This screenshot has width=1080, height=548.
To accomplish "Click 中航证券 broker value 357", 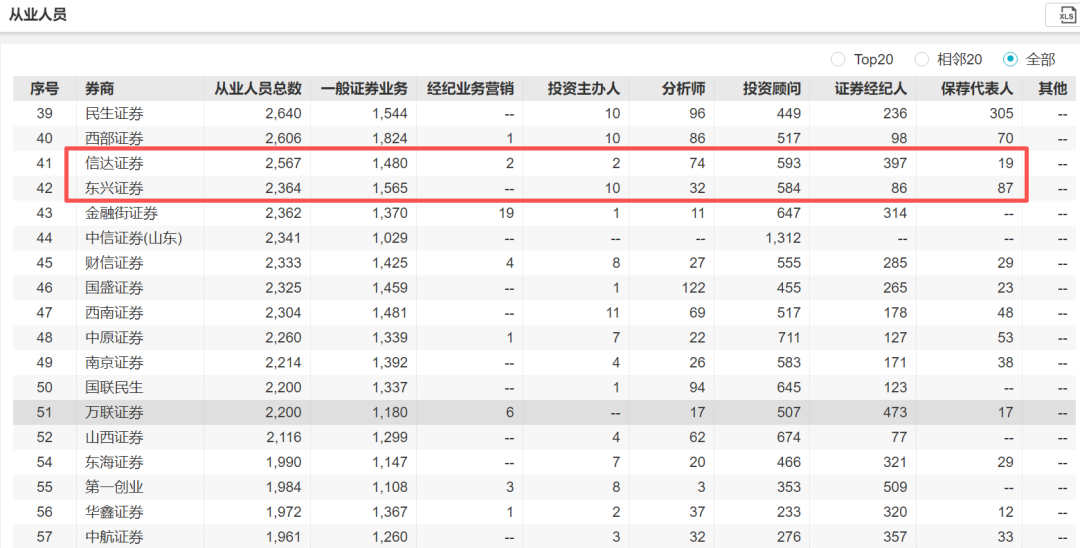I will [x=895, y=537].
